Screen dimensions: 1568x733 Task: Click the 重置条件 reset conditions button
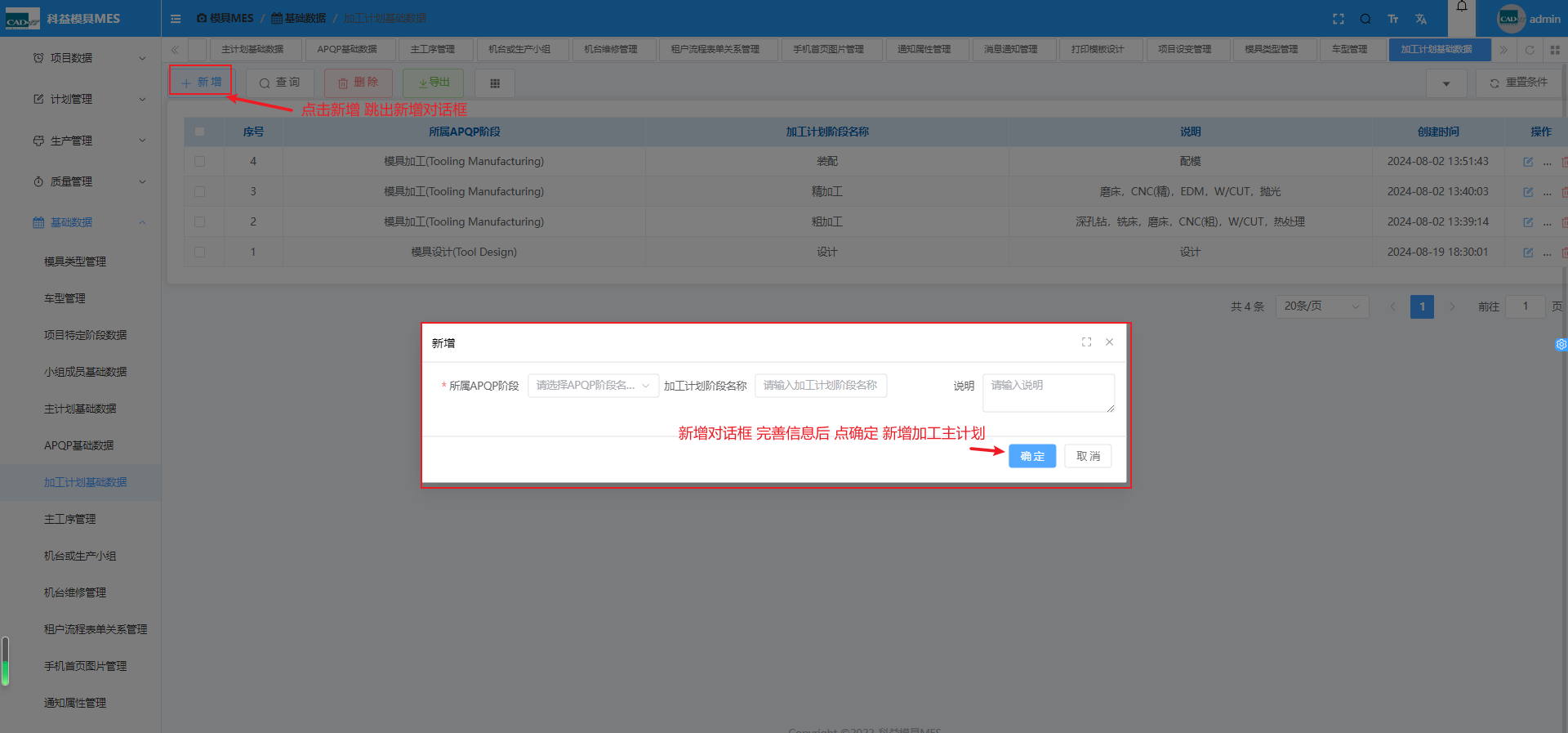tap(1518, 83)
